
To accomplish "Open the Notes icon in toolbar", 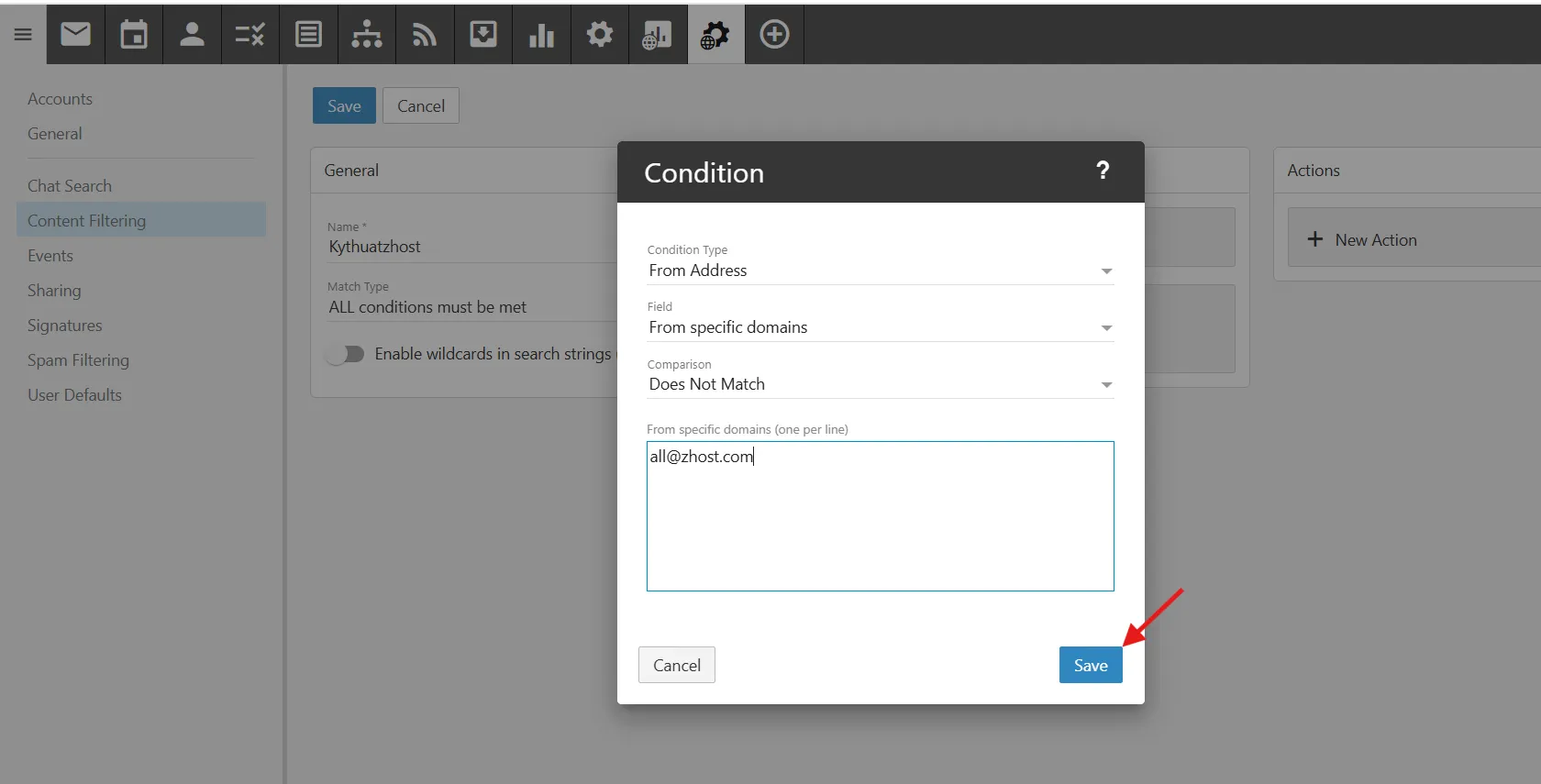I will pos(308,35).
